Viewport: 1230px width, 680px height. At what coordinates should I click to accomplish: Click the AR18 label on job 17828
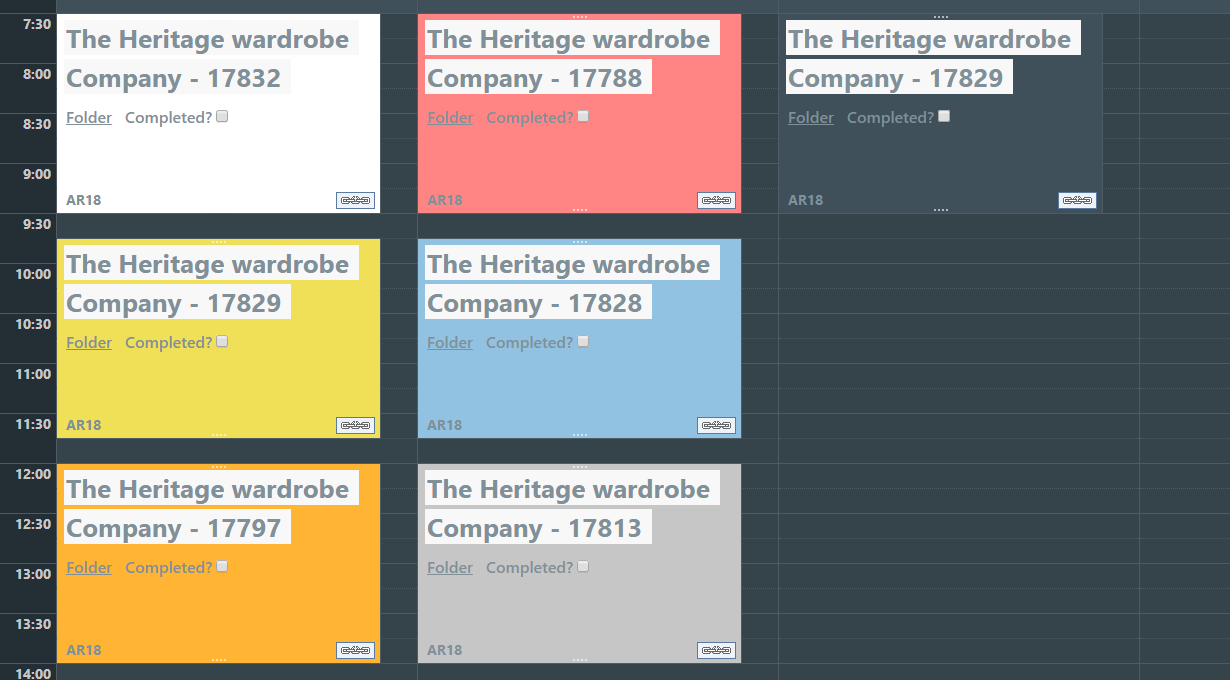point(445,425)
